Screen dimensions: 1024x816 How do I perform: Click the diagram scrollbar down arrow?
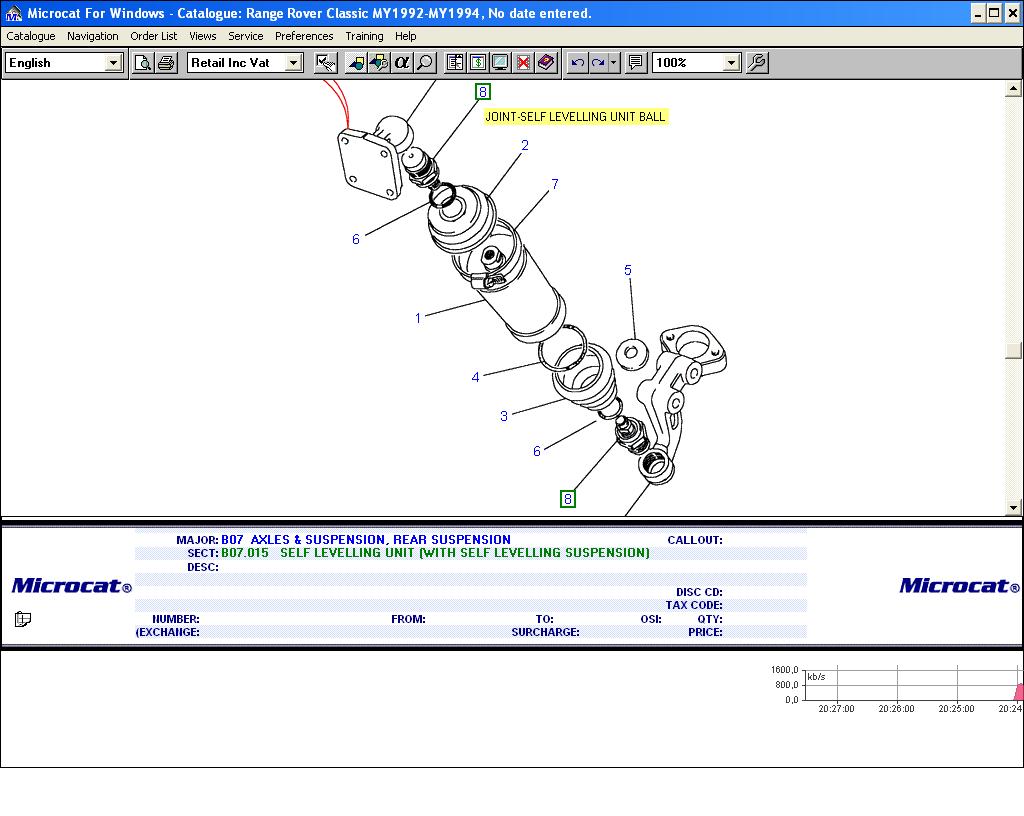coord(1014,508)
